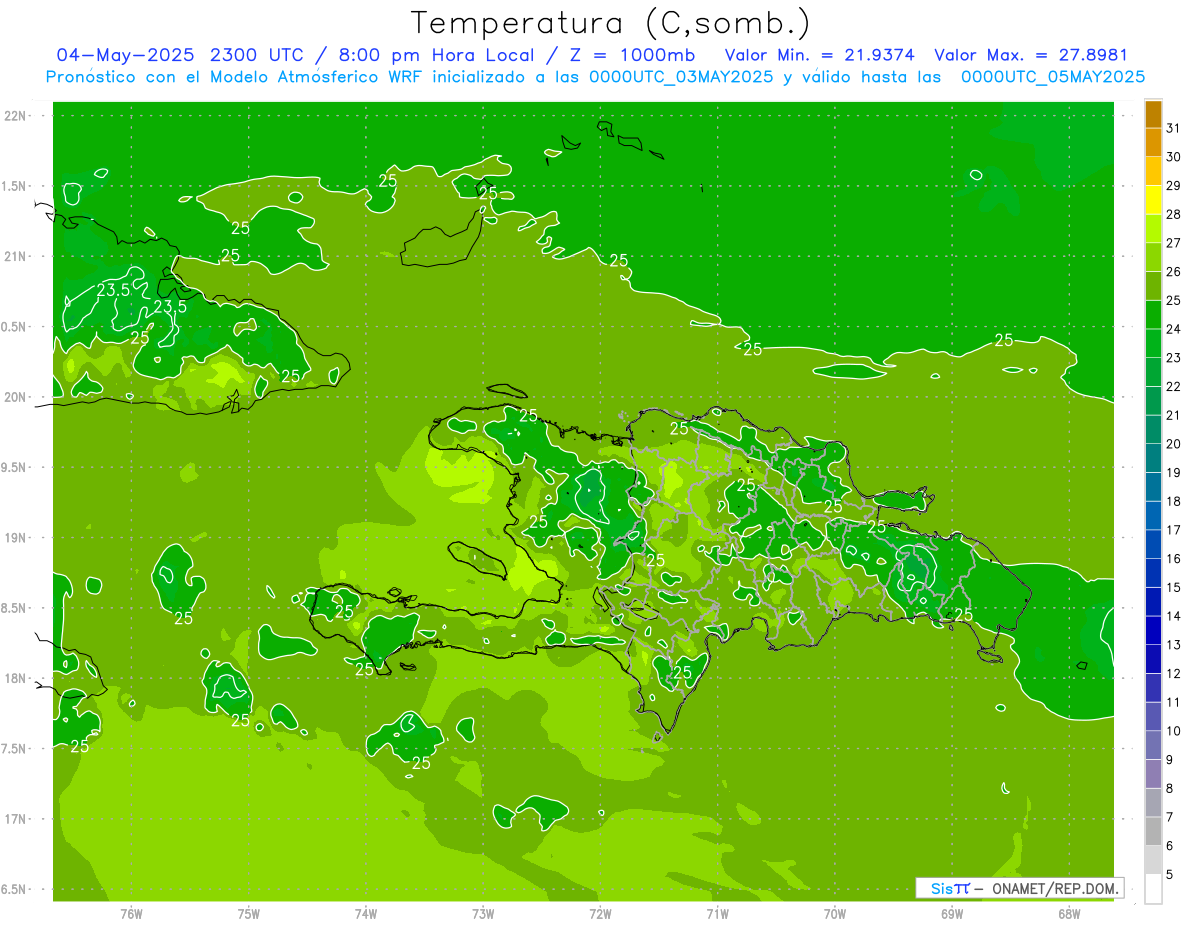Select the '04-May-2025 2300 UTC' timestamp
The height and width of the screenshot is (927, 1200).
(184, 55)
